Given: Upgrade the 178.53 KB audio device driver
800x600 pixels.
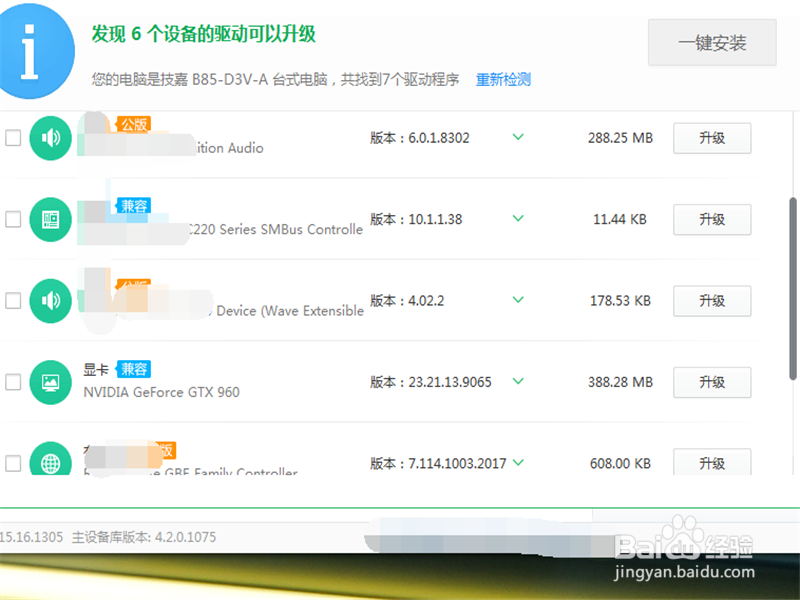Looking at the screenshot, I should tap(712, 301).
